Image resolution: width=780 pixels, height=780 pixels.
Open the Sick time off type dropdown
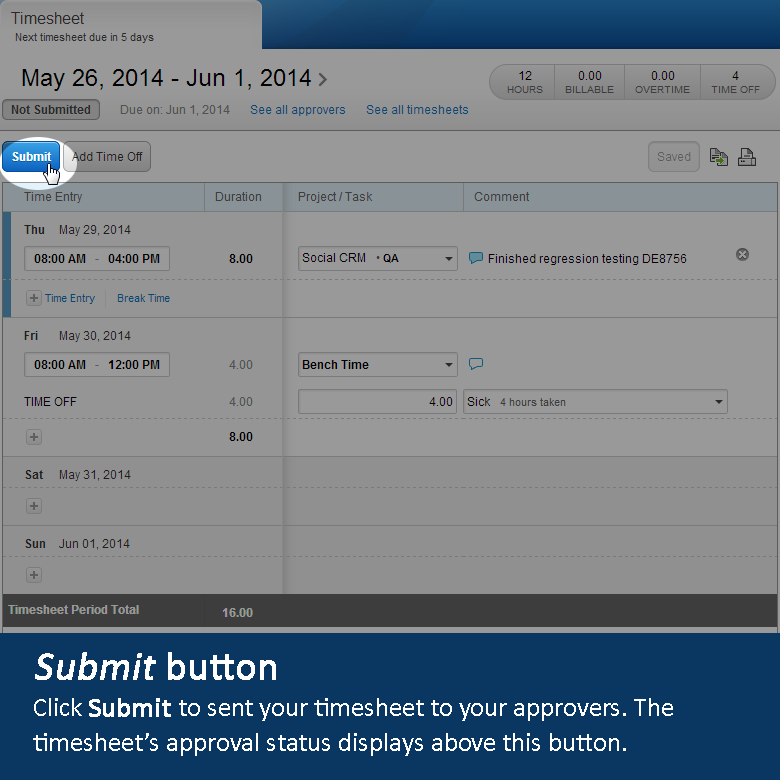(718, 402)
